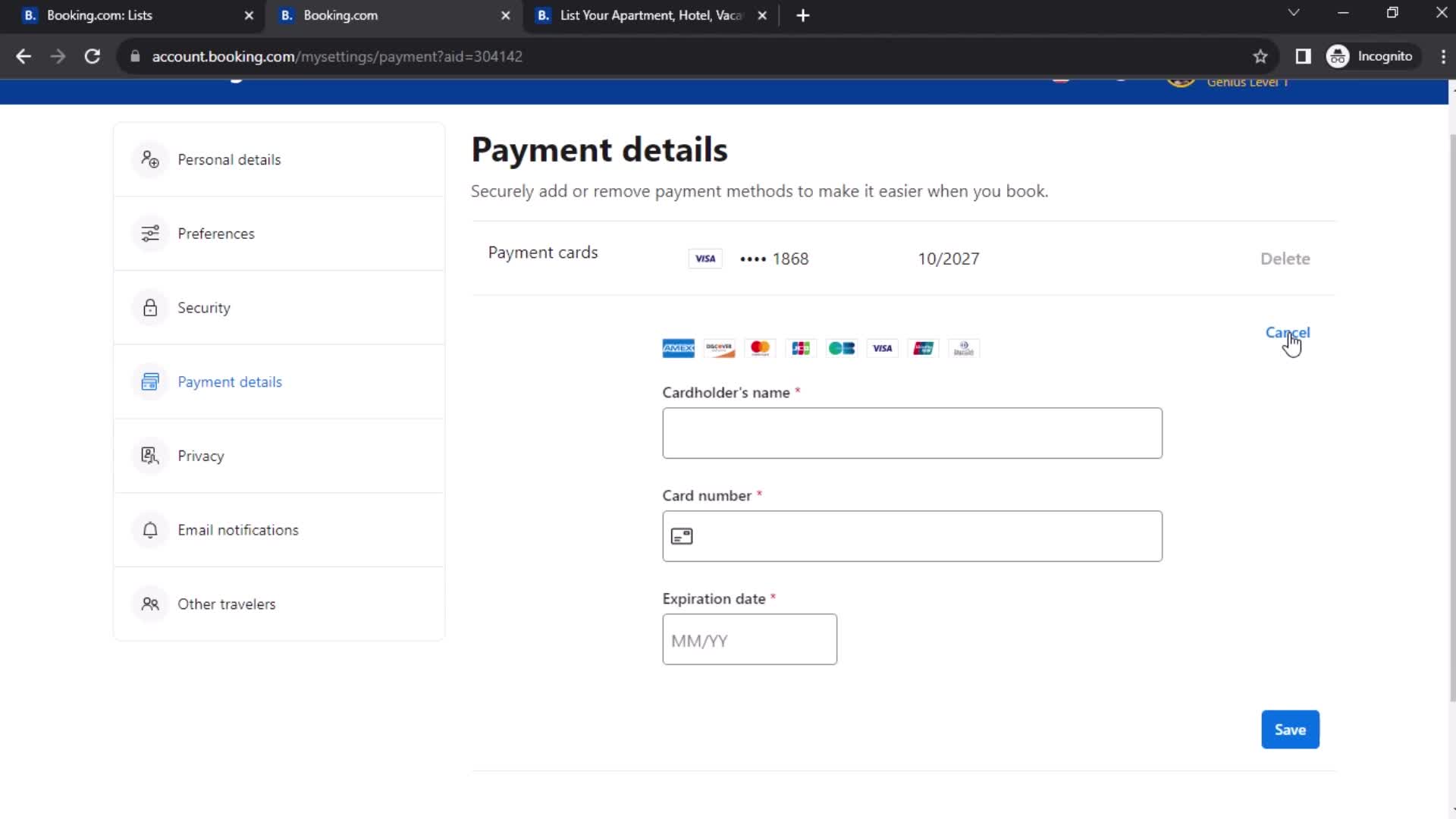Click the masked card number 1868
The width and height of the screenshot is (1456, 819).
(x=774, y=259)
